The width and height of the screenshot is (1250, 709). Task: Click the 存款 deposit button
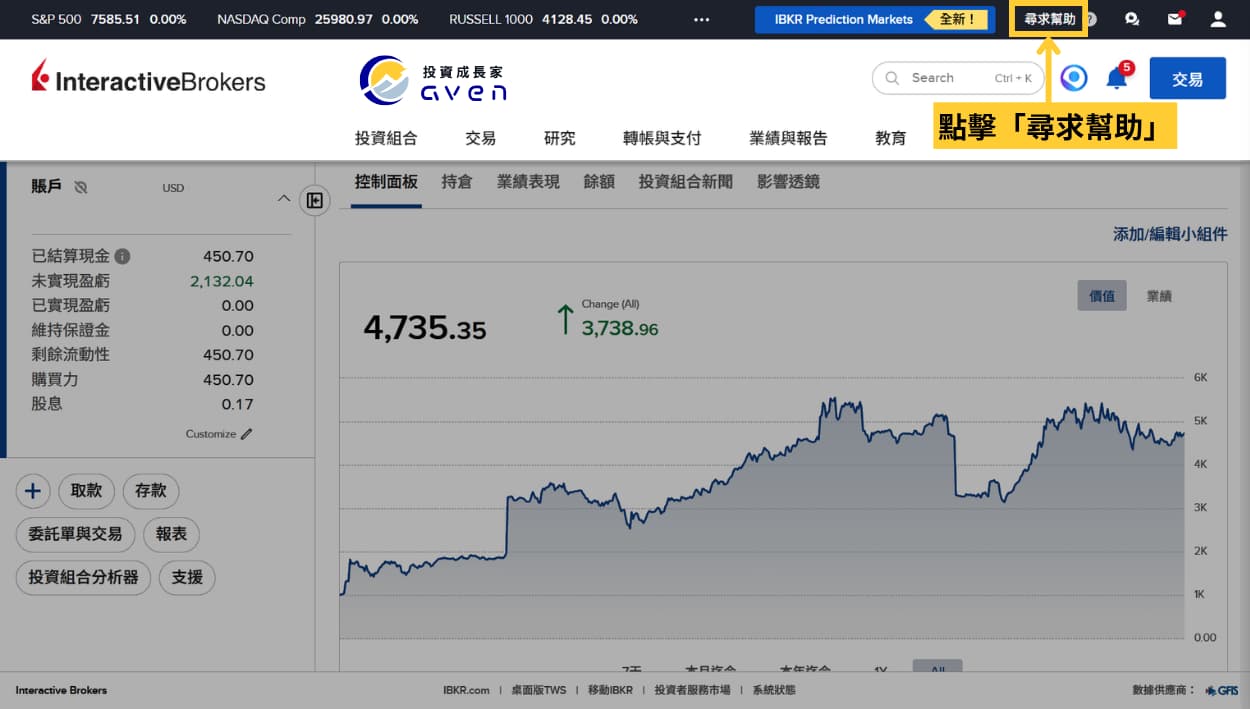[151, 491]
